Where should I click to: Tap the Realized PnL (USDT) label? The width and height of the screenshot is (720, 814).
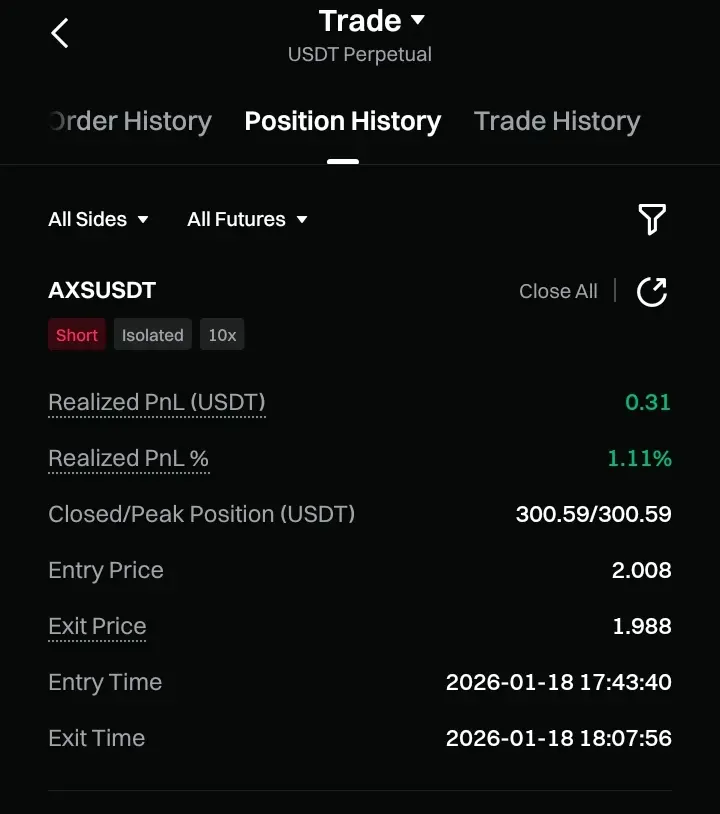(157, 403)
